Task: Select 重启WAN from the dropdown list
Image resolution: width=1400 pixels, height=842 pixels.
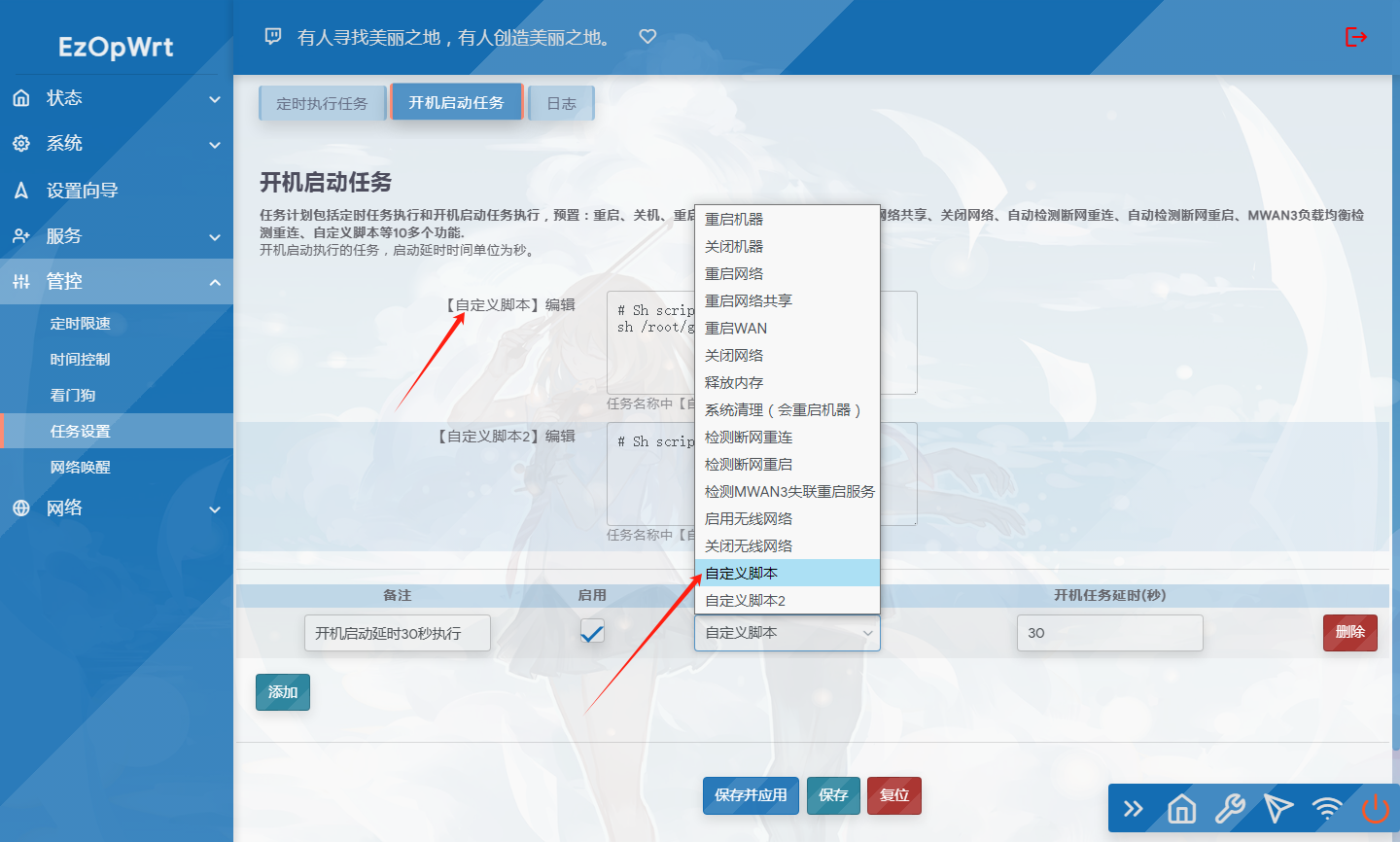Action: click(x=787, y=329)
